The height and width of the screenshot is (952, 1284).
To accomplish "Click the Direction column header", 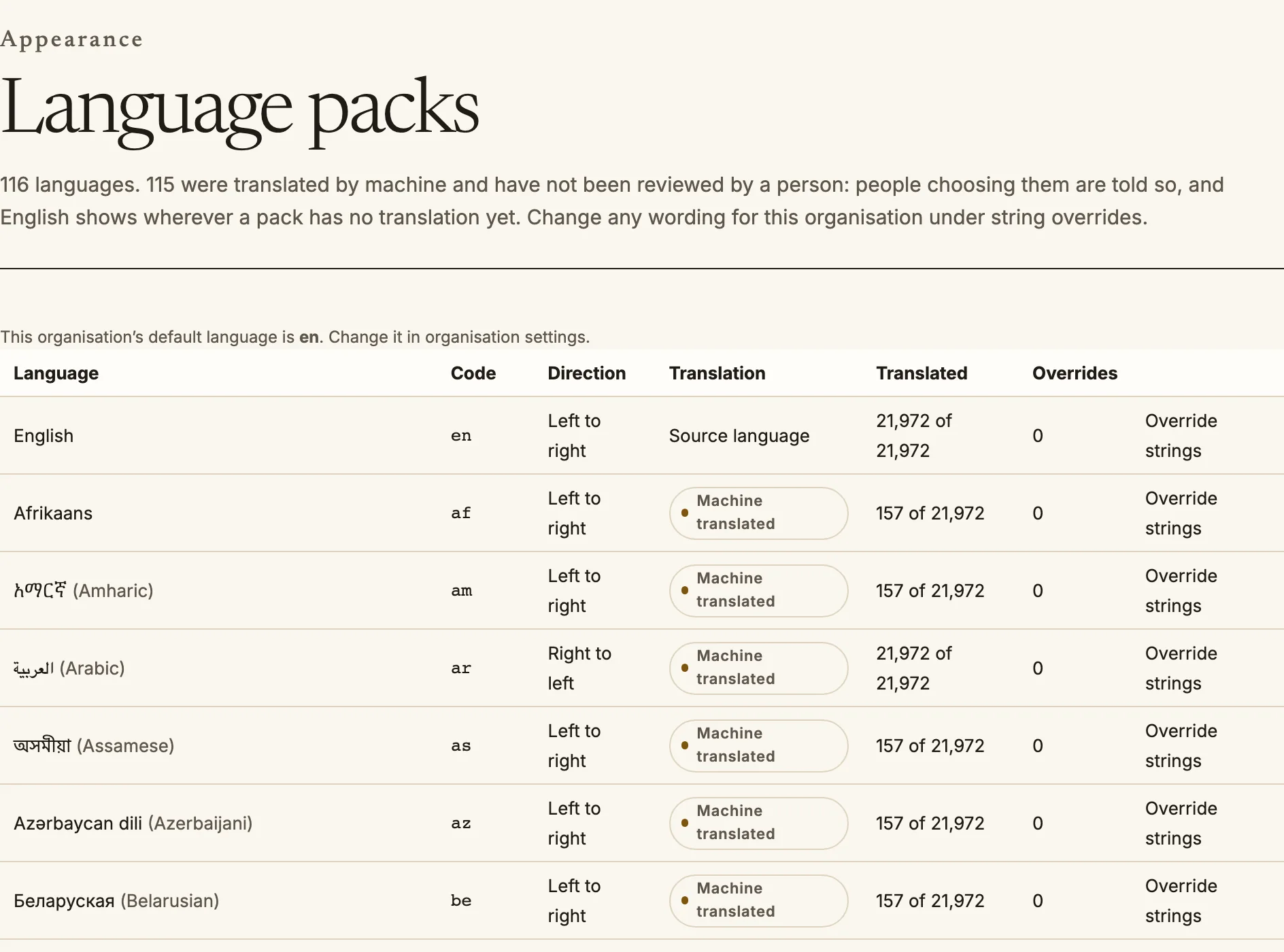I will [587, 373].
